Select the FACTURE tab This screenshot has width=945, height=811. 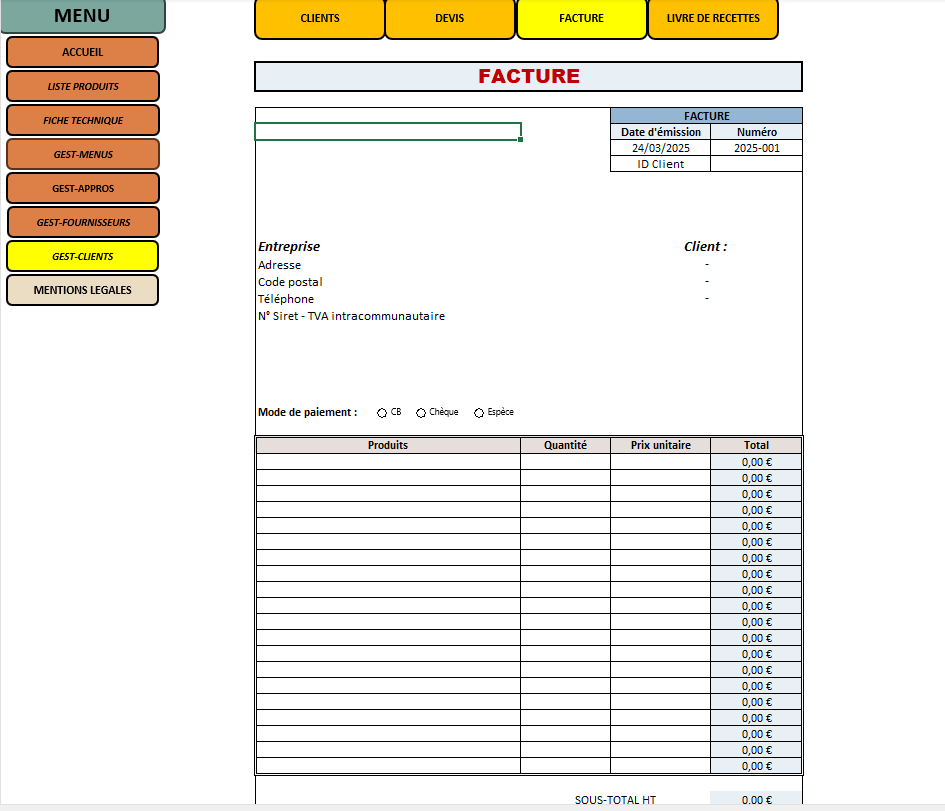click(581, 19)
